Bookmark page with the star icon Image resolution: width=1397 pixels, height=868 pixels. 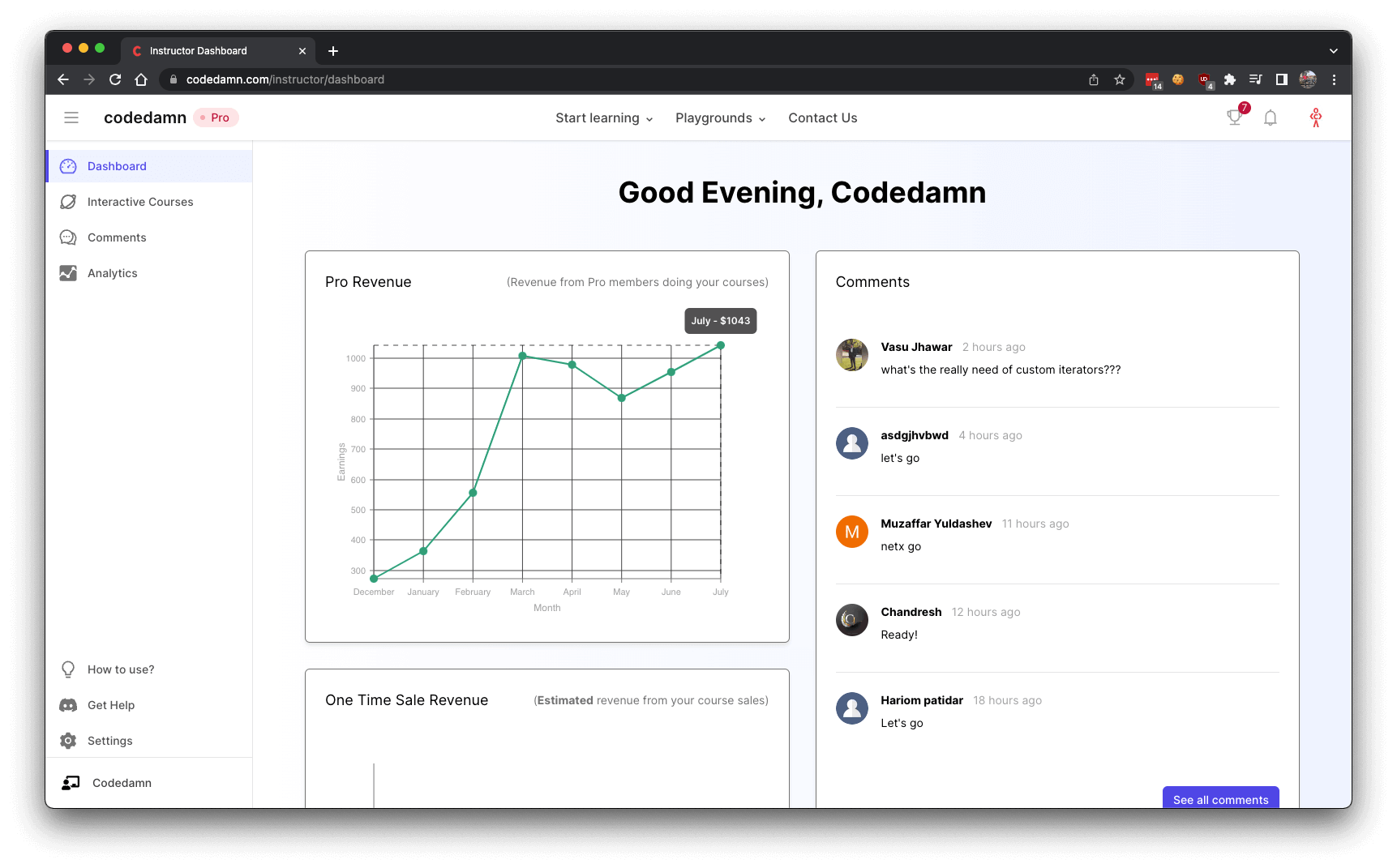1120,79
